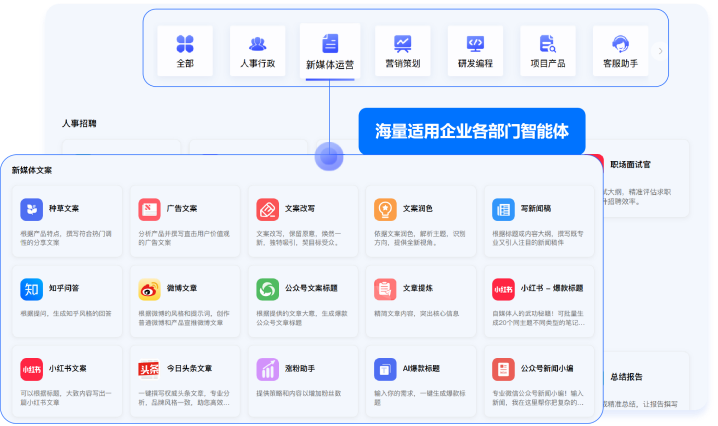This screenshot has width=718, height=426.
Task: Click the right chevron to show more categories
Action: pos(660,51)
